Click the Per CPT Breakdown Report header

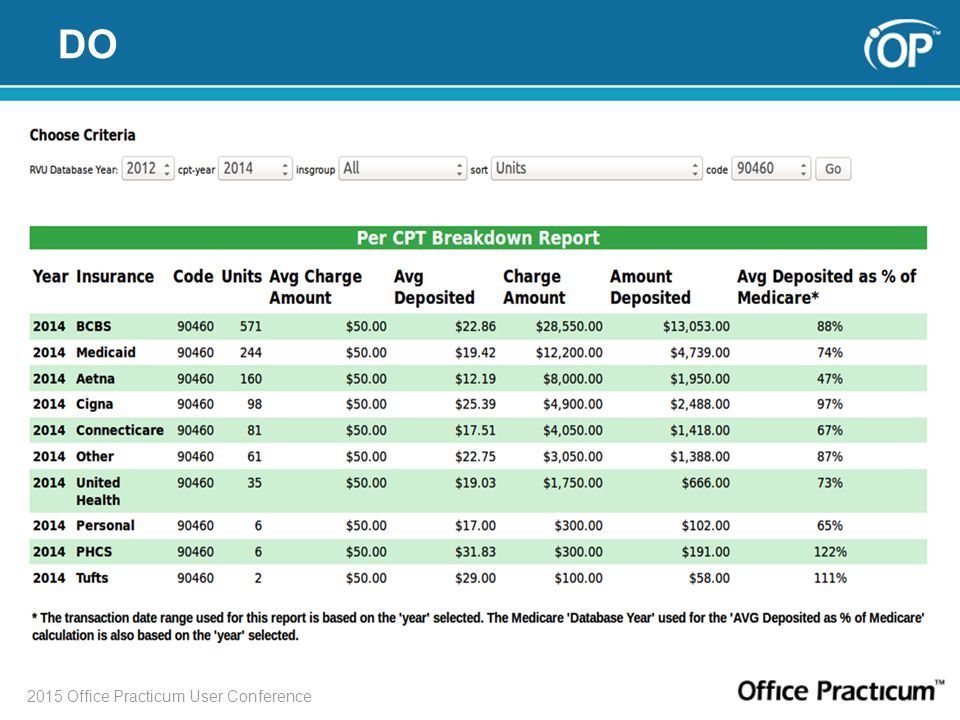coord(478,238)
